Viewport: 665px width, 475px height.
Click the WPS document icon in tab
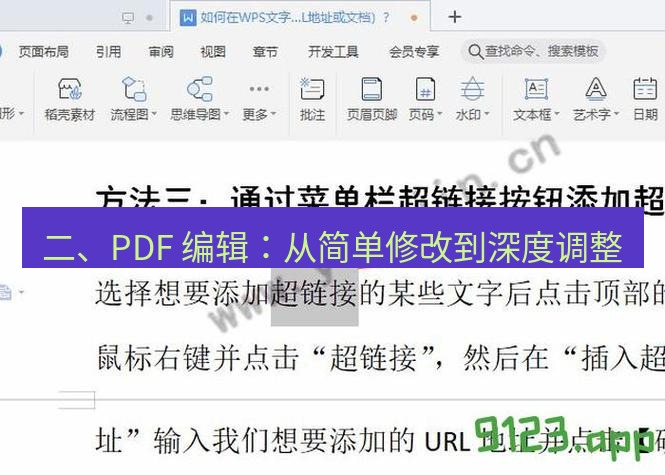point(188,18)
